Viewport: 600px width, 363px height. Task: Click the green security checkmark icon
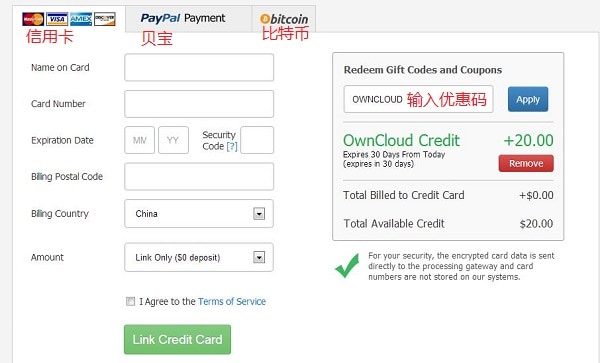[347, 265]
